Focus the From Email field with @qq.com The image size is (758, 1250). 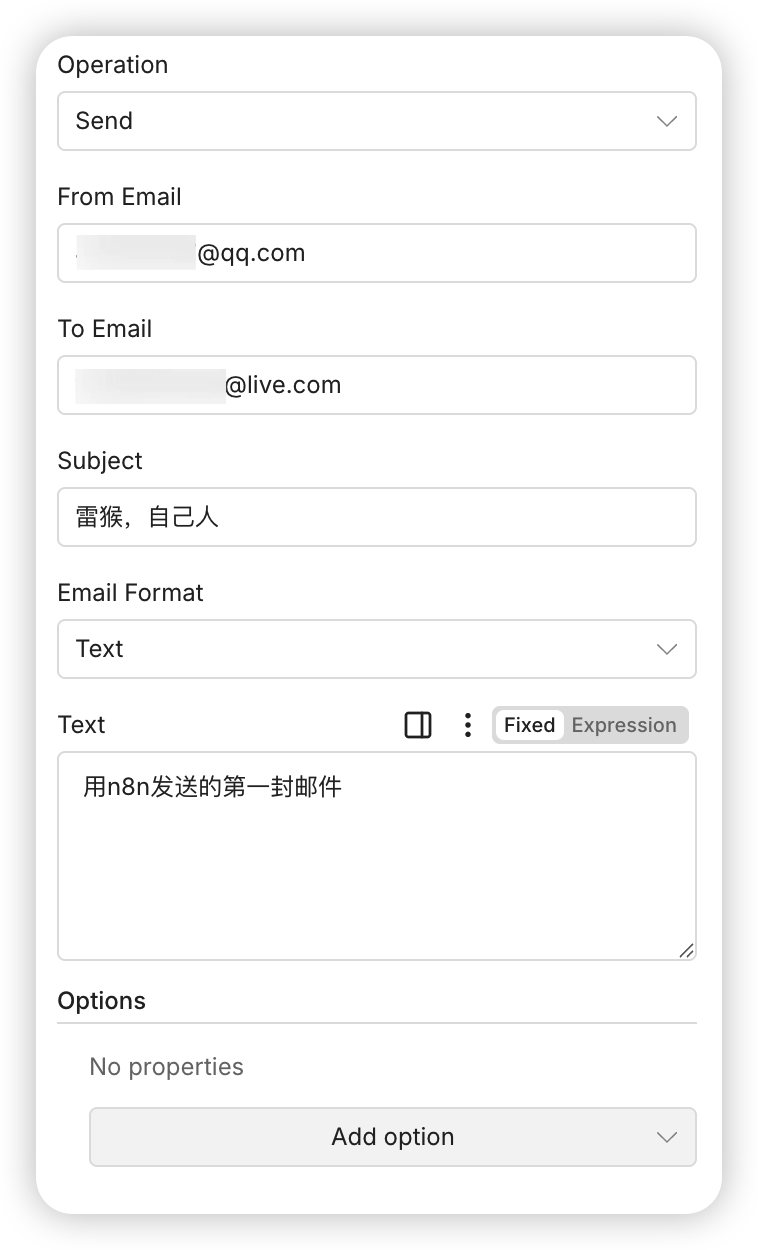click(377, 253)
